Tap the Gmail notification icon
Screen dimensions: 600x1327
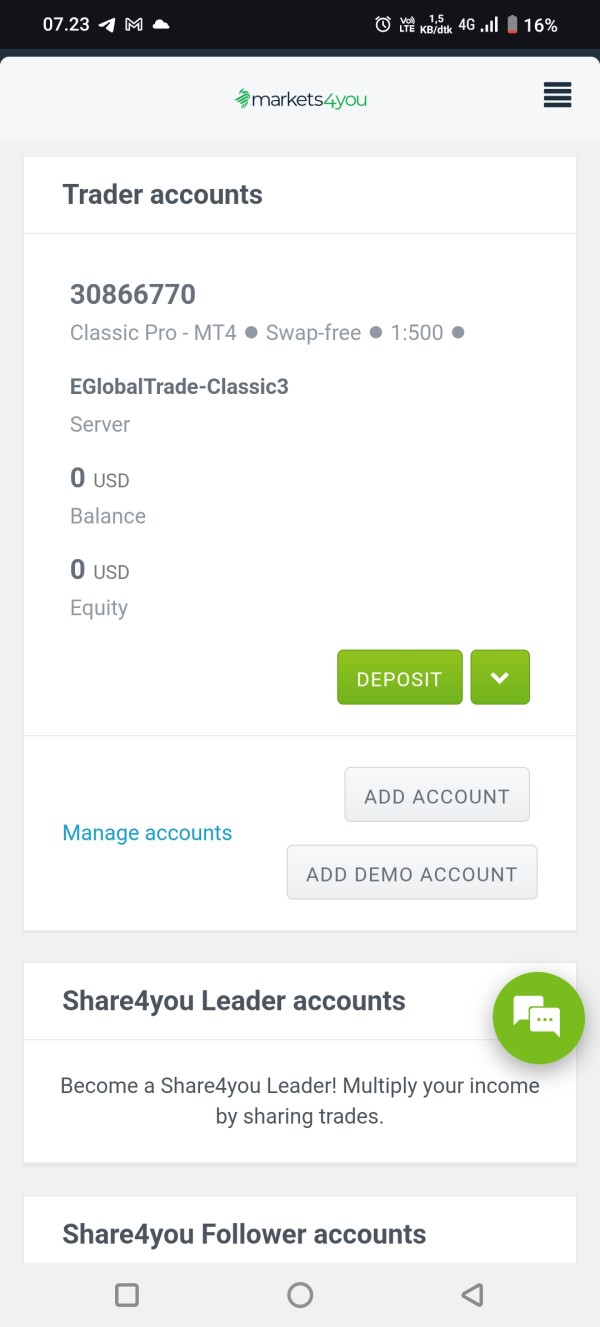coord(134,25)
